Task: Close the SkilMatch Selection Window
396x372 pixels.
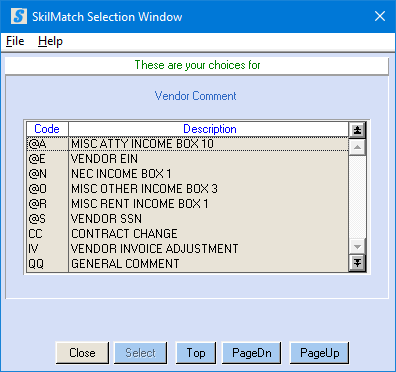Action: pos(380,16)
